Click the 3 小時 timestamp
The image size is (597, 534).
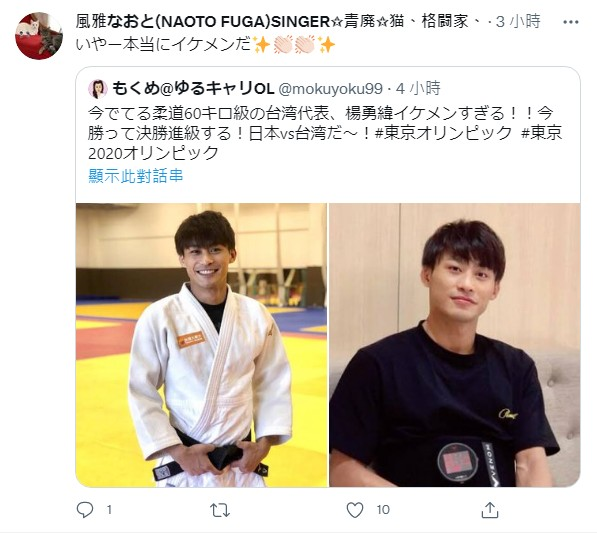click(x=518, y=22)
